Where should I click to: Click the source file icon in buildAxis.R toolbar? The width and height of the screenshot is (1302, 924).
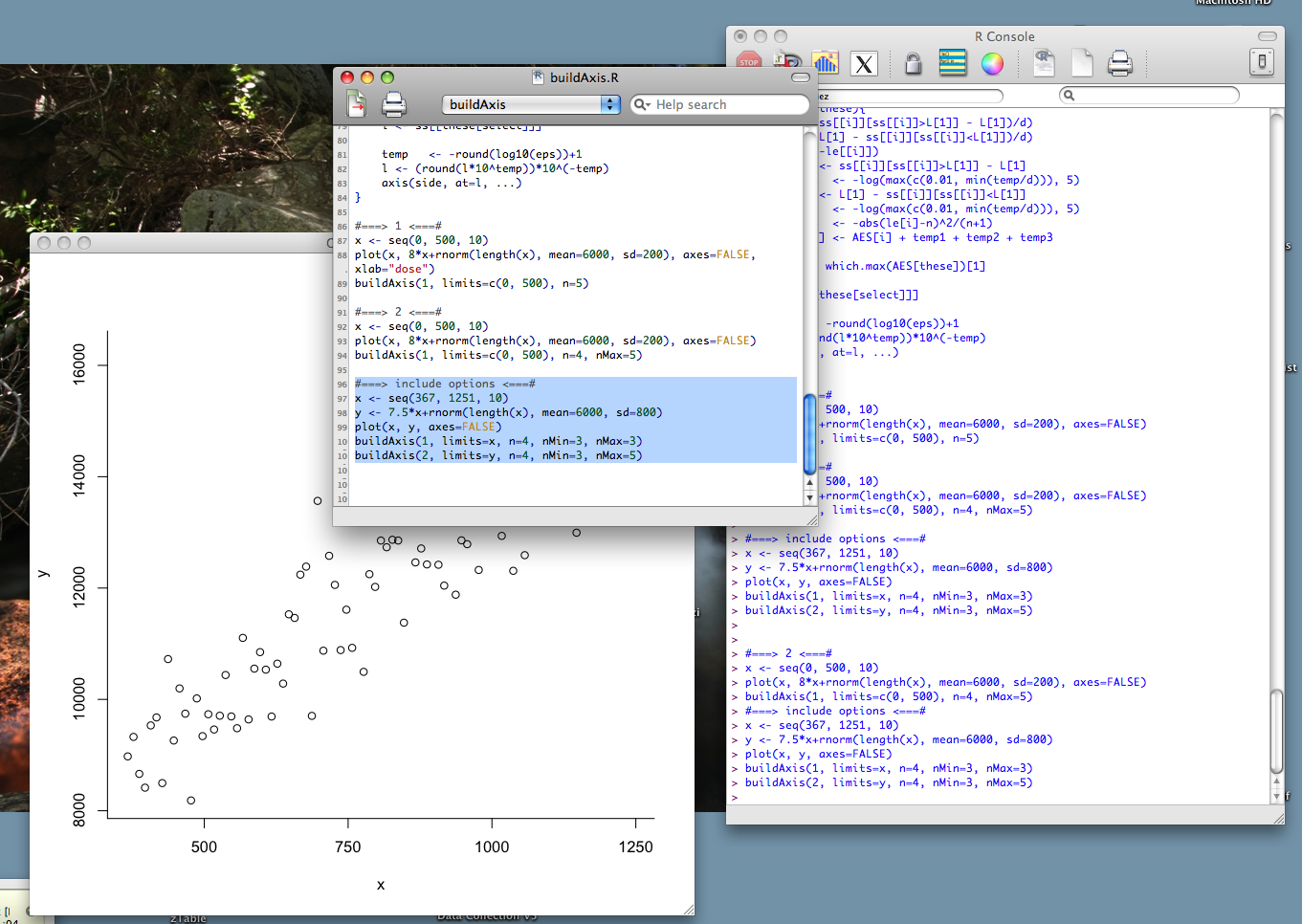(356, 103)
